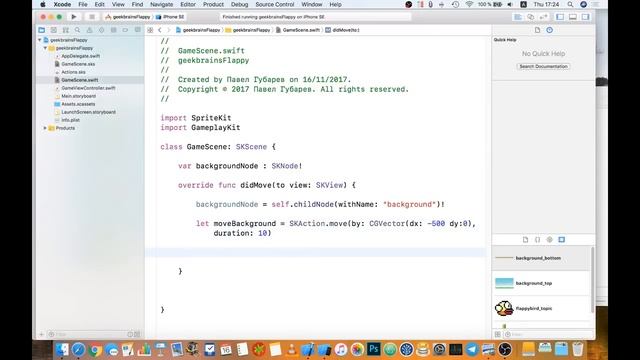Open the Debug menu

pos(239,4)
